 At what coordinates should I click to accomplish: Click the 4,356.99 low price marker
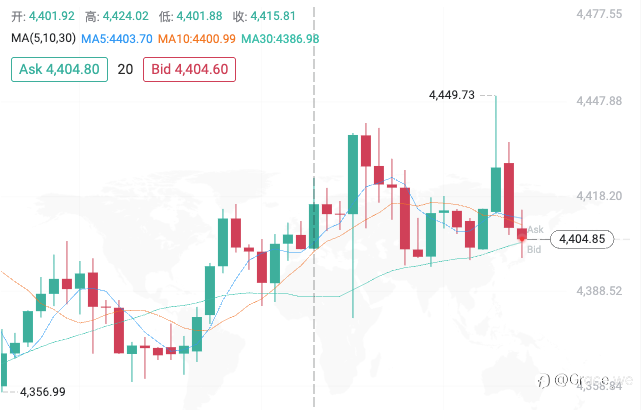click(x=43, y=392)
